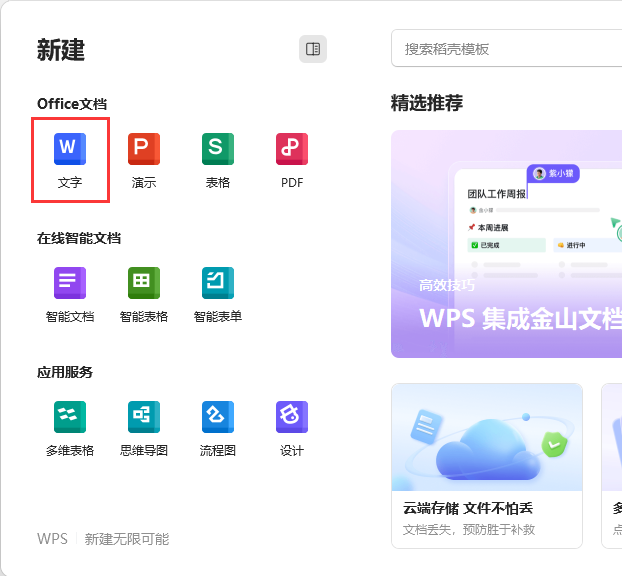Open new 智能表格 smart sheet
Screen dimensions: 622x576
(144, 295)
